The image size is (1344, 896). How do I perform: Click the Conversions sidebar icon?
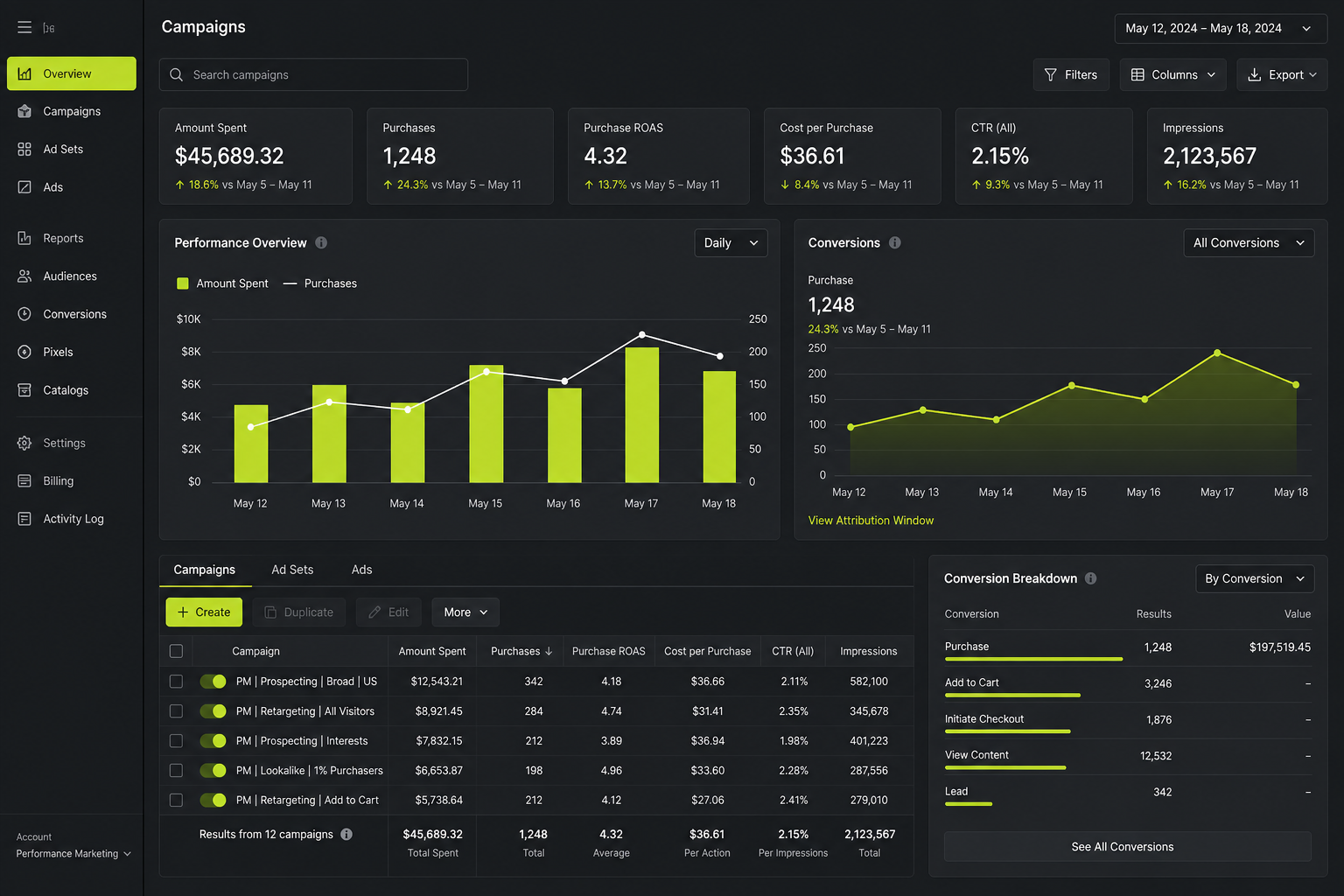(24, 314)
